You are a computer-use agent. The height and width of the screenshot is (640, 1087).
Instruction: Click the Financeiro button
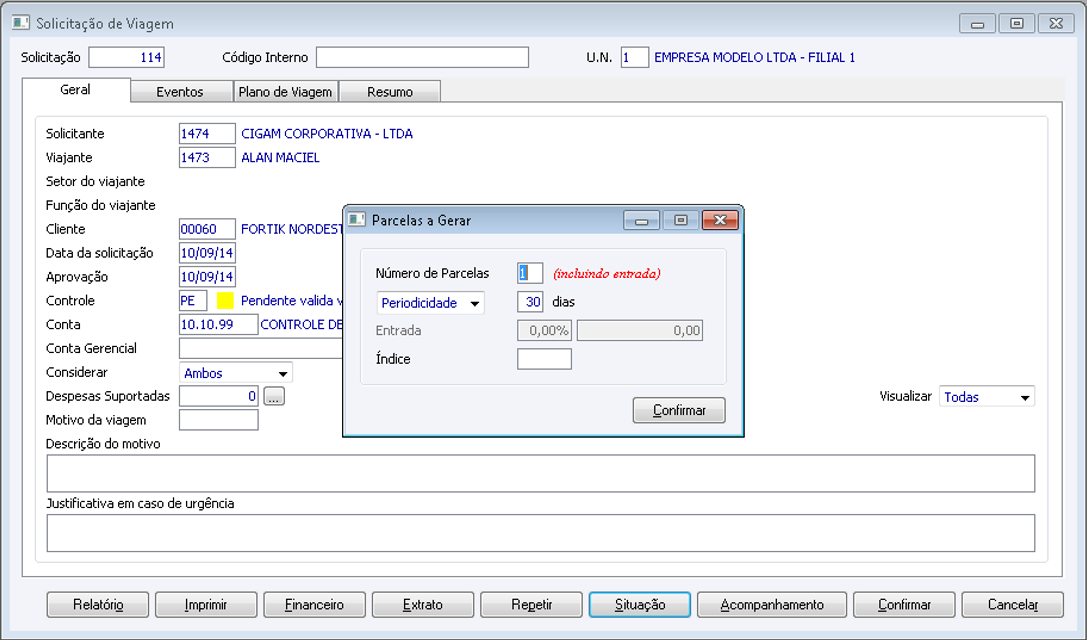pyautogui.click(x=314, y=605)
